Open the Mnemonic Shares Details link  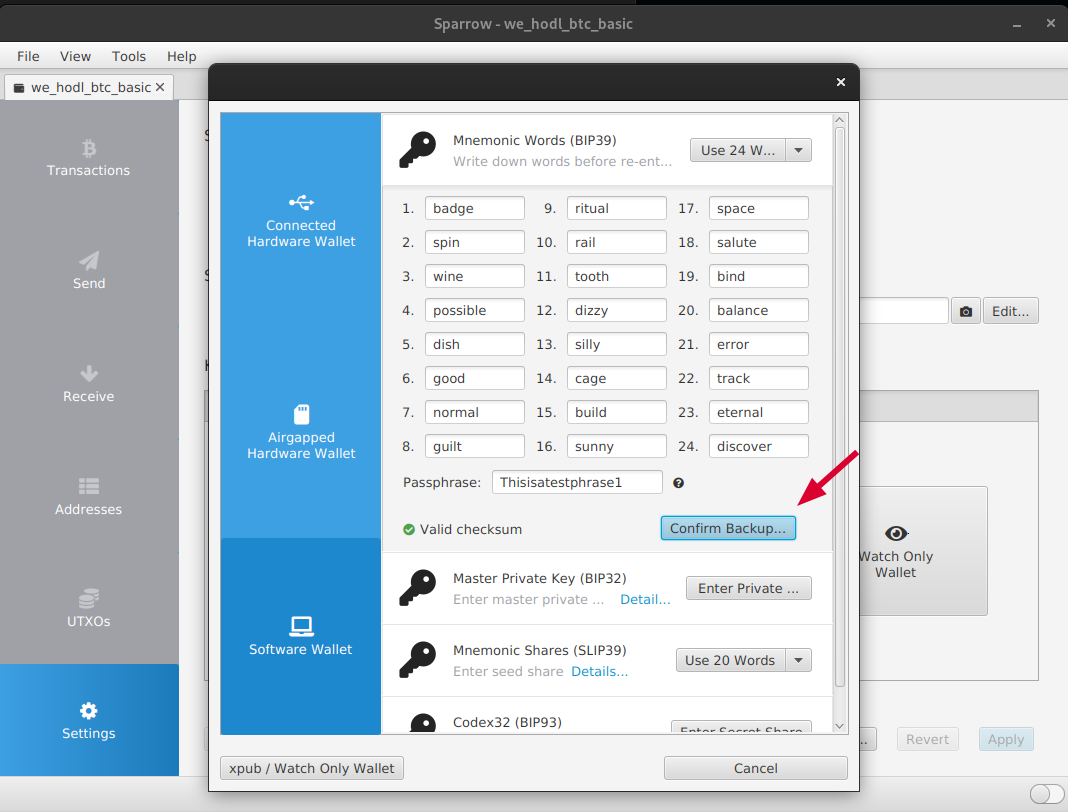tap(599, 672)
